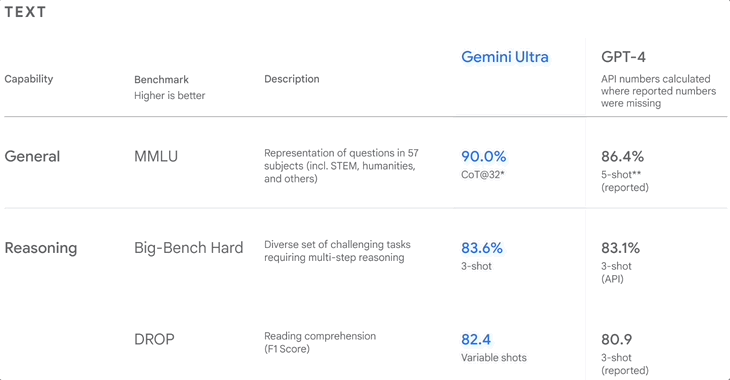Click the Reading comprehension description text

pyautogui.click(x=320, y=336)
